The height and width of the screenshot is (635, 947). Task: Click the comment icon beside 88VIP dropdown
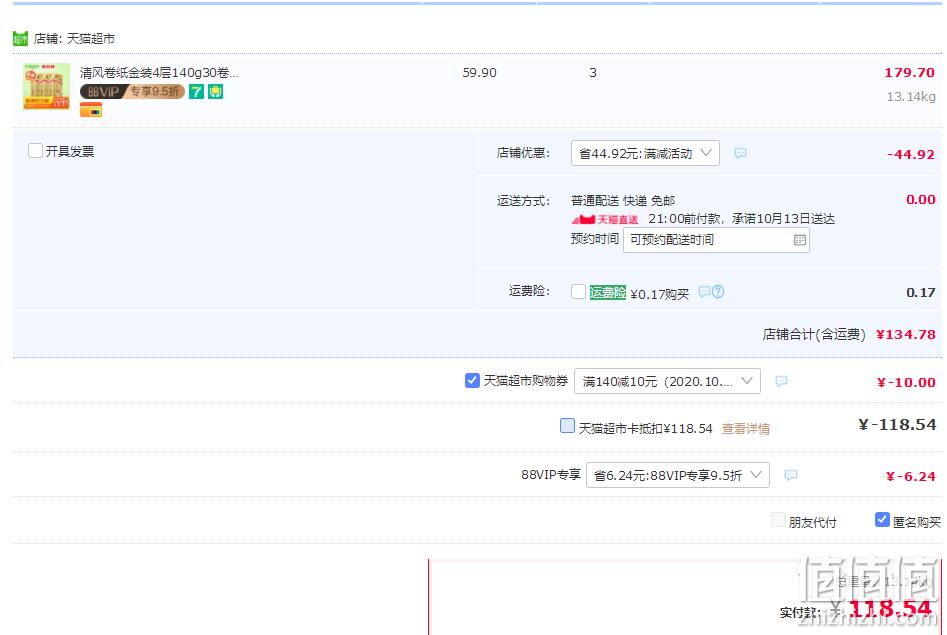(791, 475)
